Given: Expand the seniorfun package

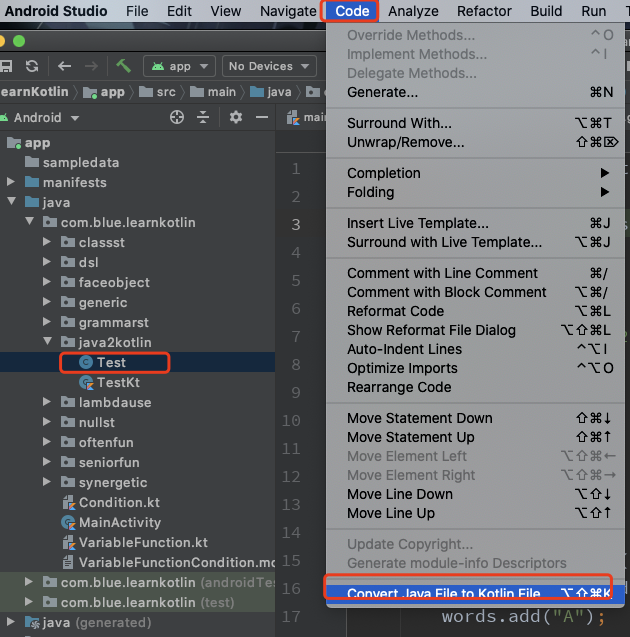Looking at the screenshot, I should (x=47, y=462).
